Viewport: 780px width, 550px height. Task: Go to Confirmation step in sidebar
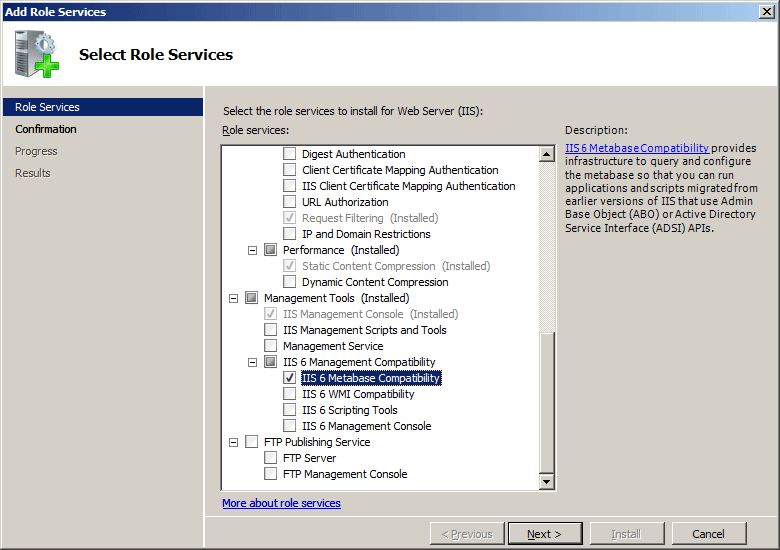[x=46, y=129]
